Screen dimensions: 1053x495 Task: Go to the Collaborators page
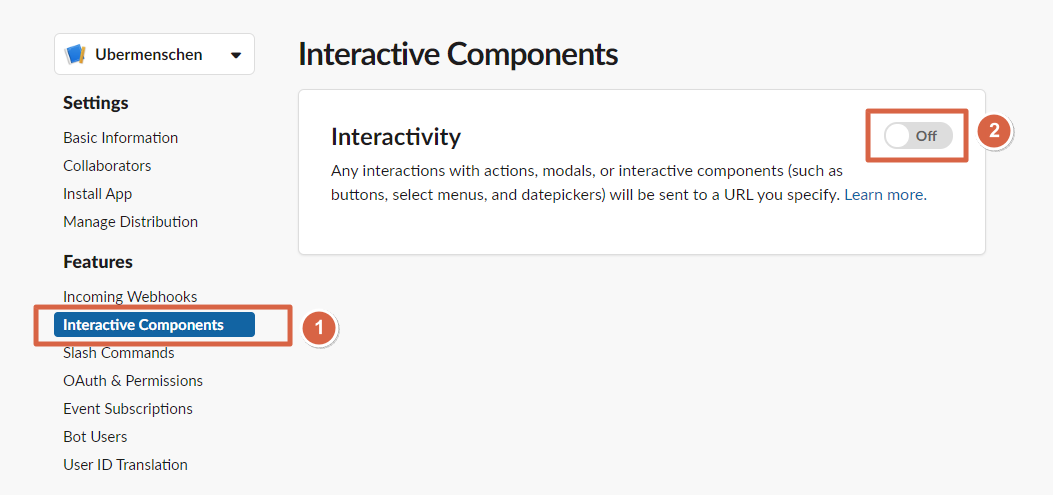107,166
